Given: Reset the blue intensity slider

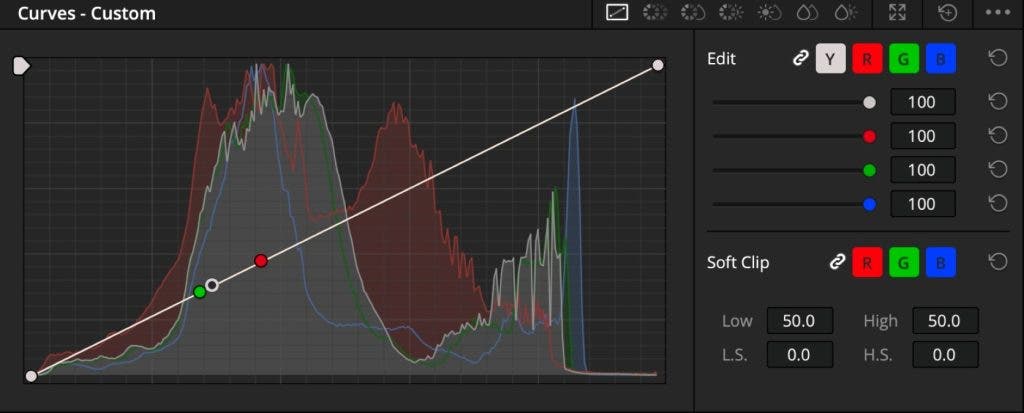Looking at the screenshot, I should [x=997, y=204].
